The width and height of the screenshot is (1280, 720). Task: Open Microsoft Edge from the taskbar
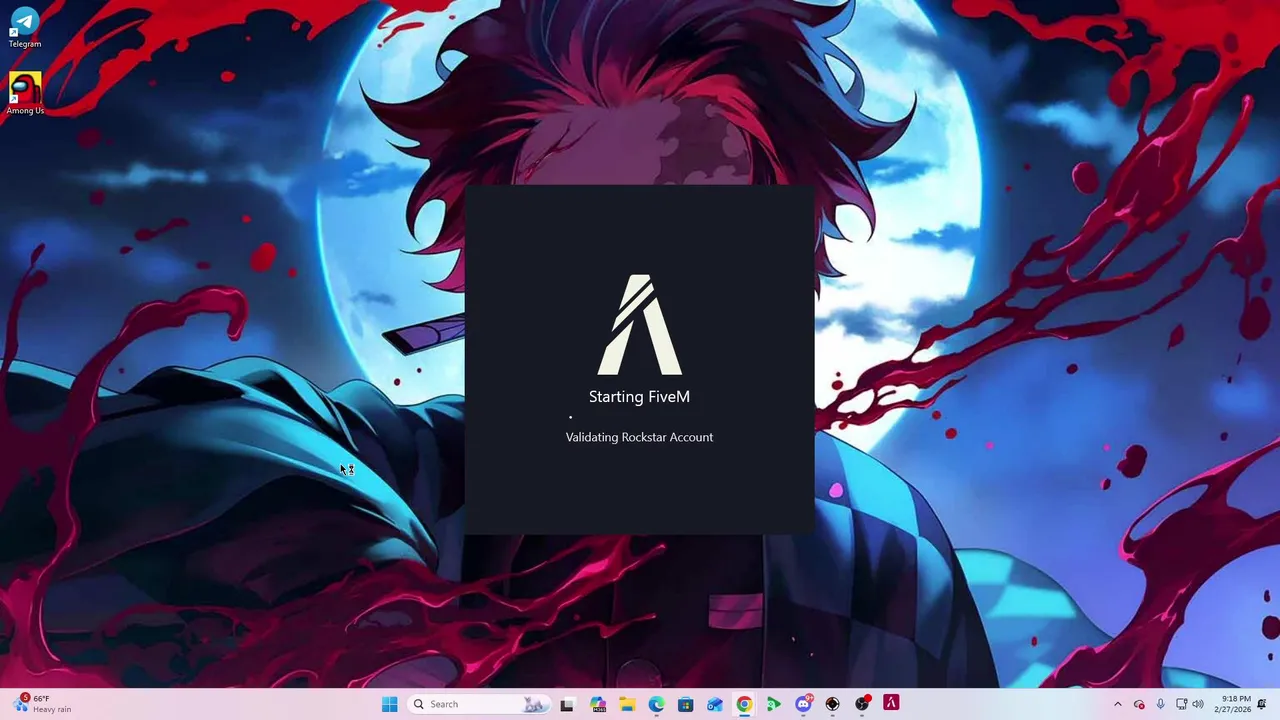[656, 704]
